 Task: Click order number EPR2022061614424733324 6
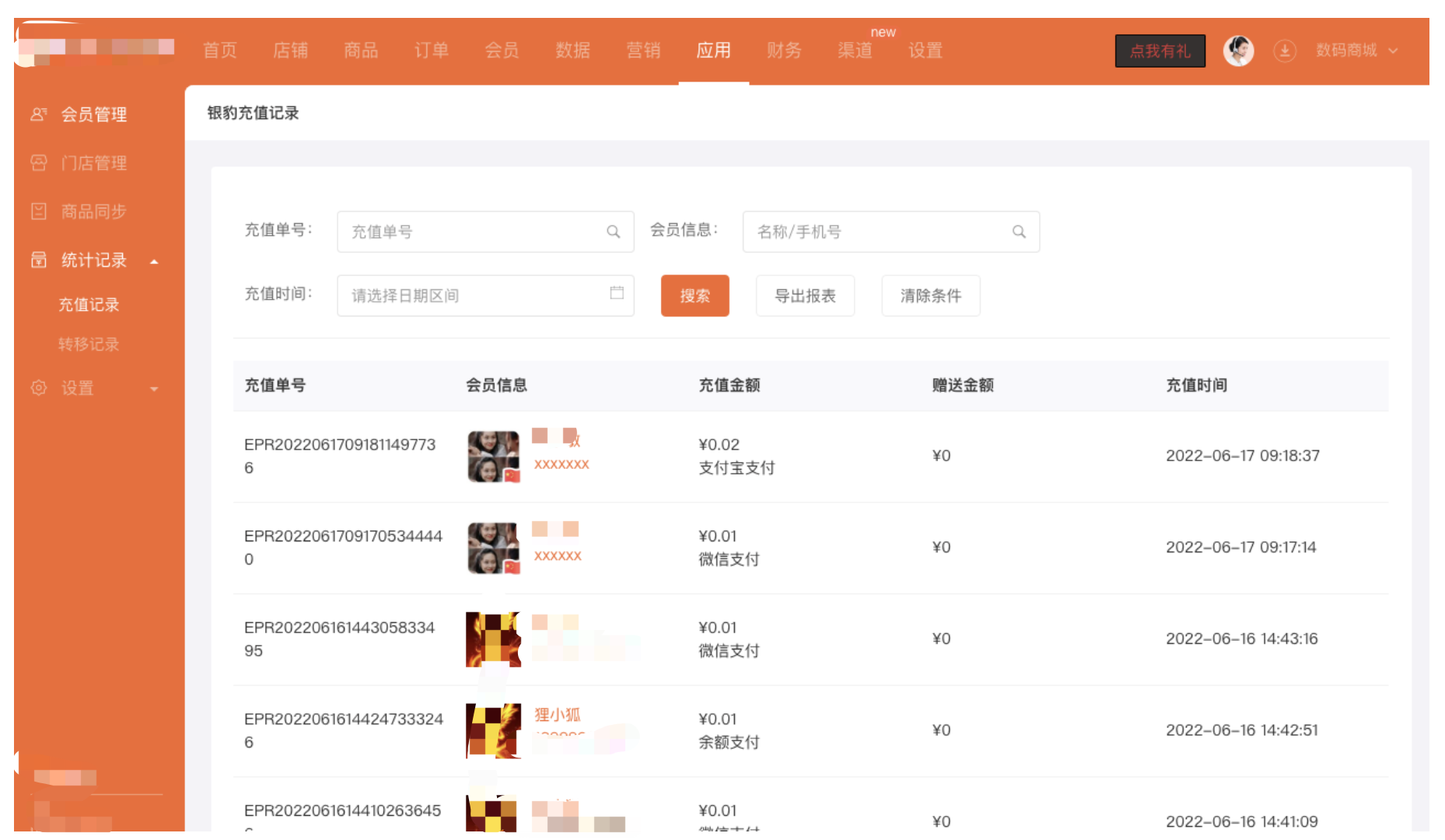point(344,730)
